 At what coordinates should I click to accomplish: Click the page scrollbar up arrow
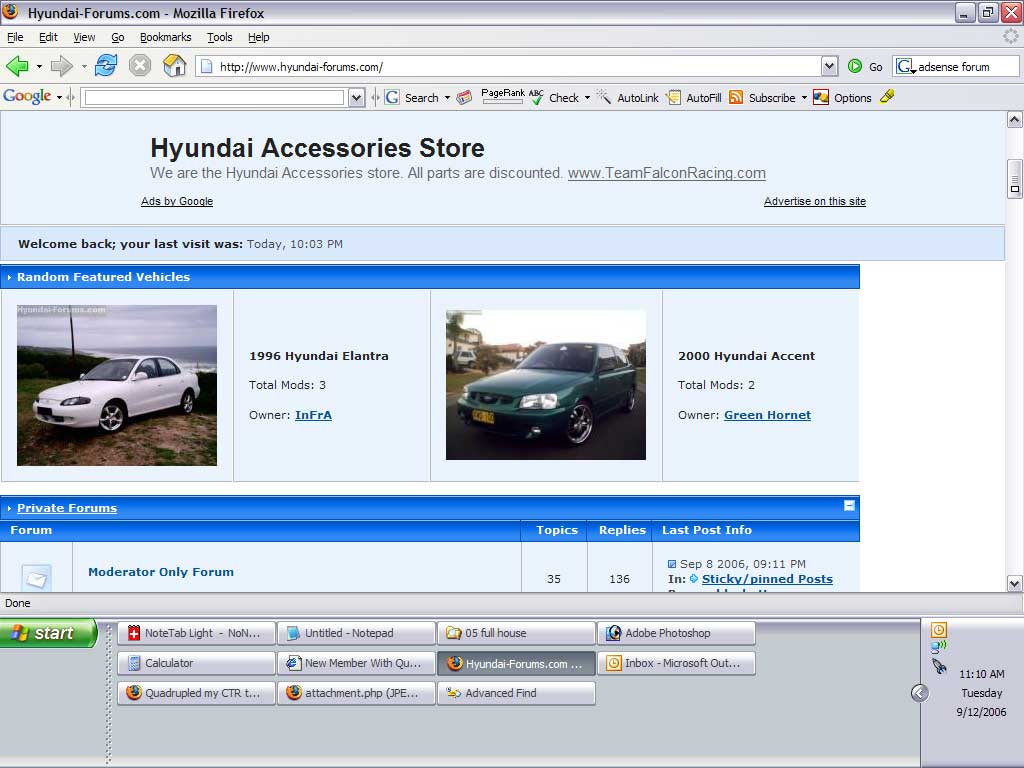(1014, 120)
